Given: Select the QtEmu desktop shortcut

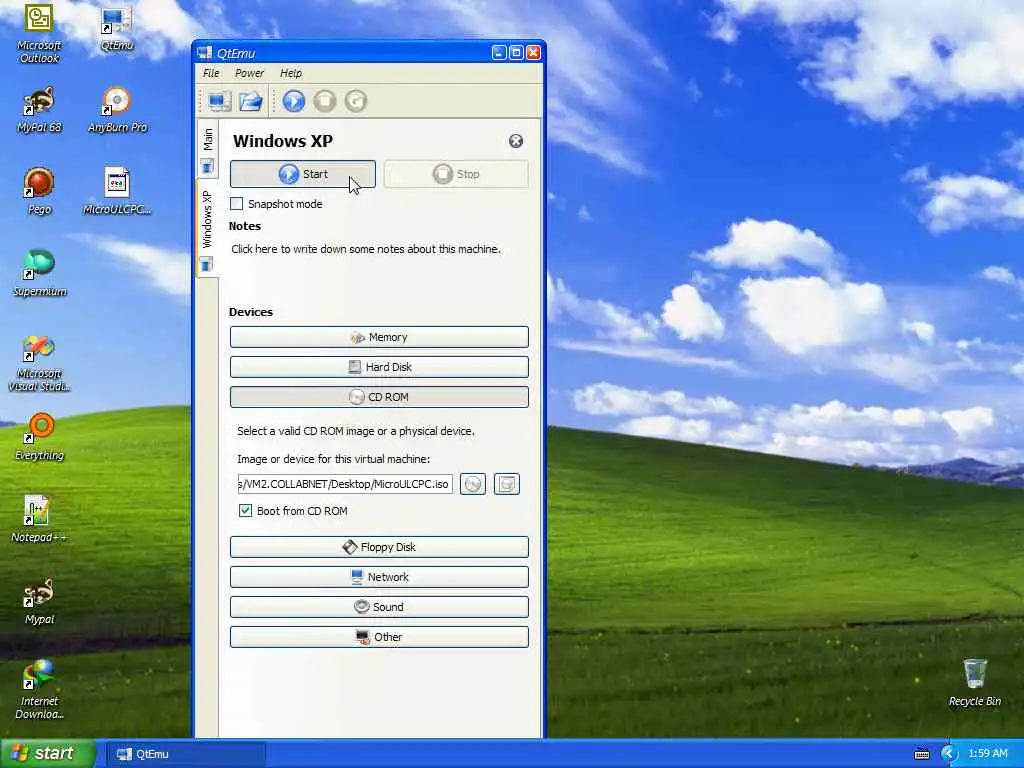Looking at the screenshot, I should (117, 29).
